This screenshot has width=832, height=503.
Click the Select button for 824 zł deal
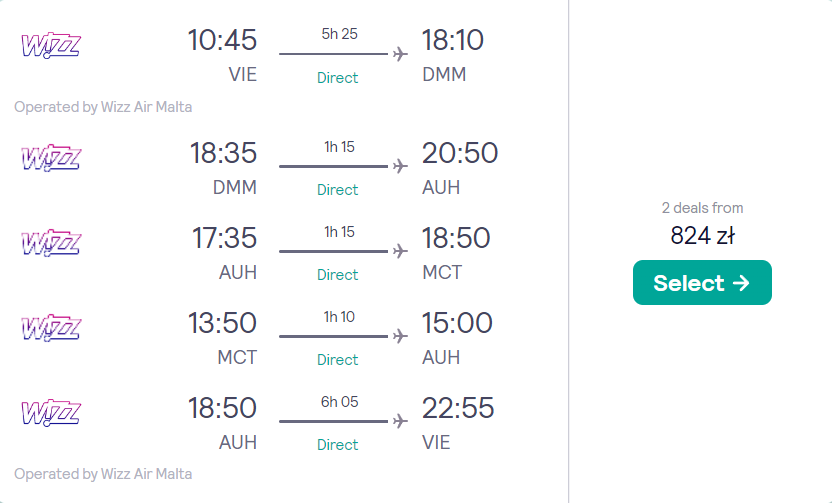click(x=702, y=283)
